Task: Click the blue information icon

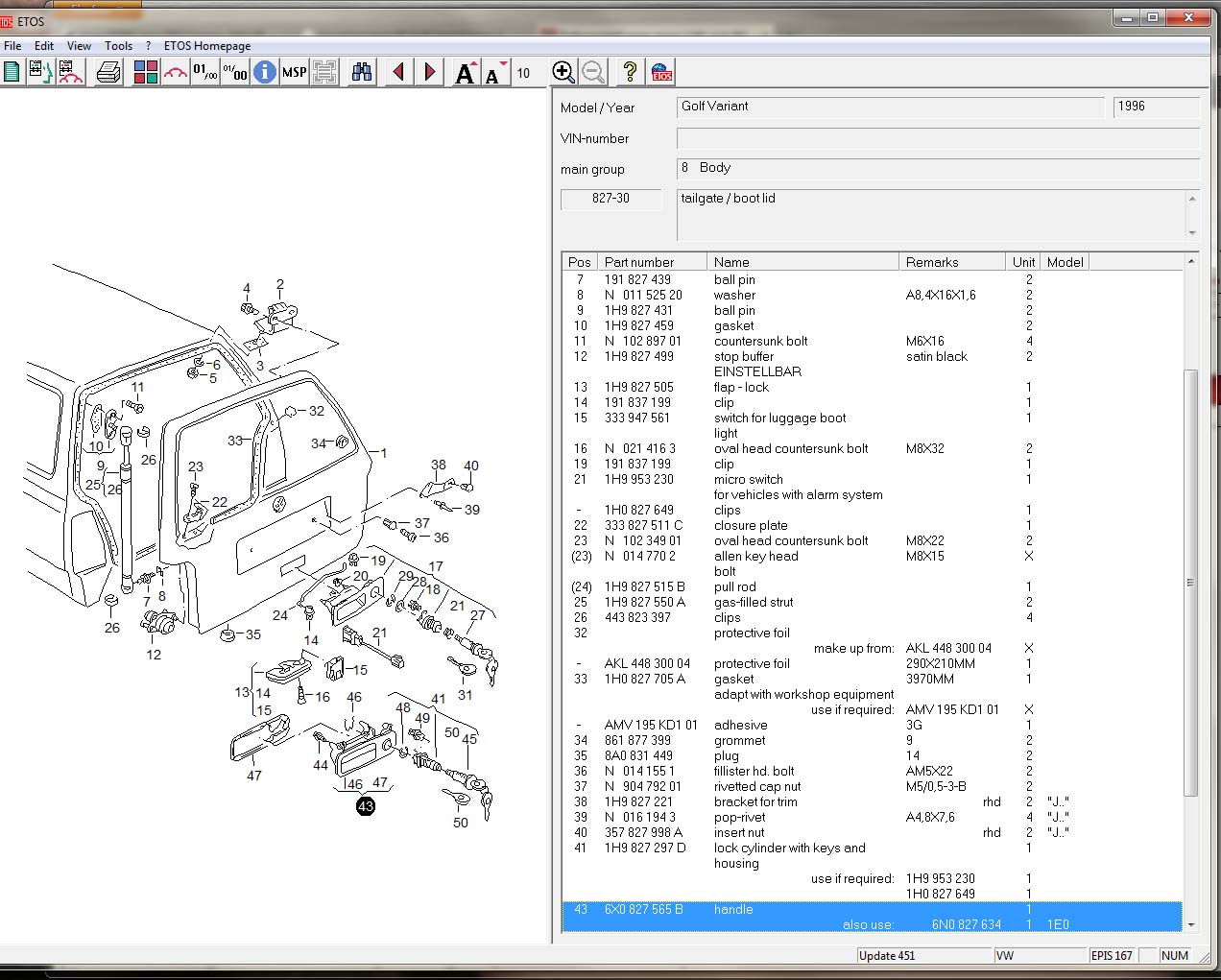Action: 265,72
